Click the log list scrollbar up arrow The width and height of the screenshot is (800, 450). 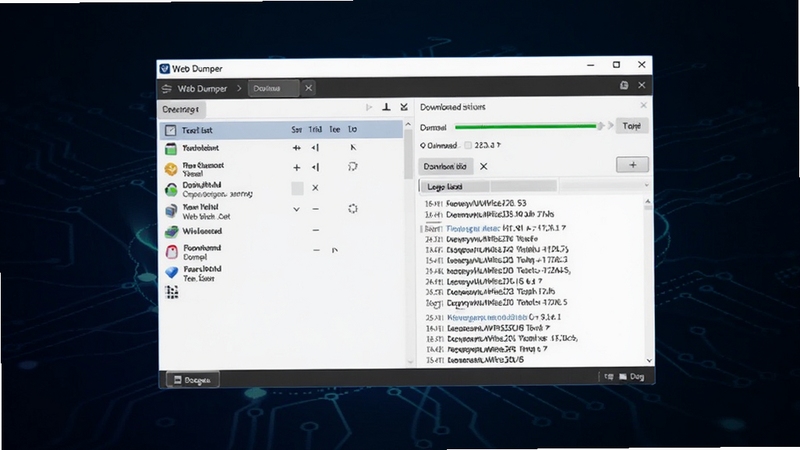click(647, 202)
